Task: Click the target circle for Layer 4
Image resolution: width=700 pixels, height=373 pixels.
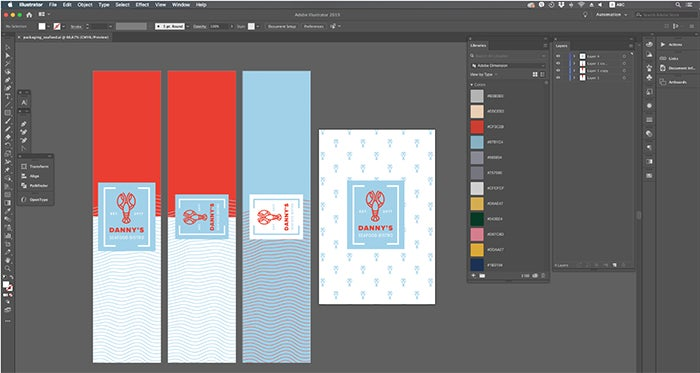Action: click(624, 56)
